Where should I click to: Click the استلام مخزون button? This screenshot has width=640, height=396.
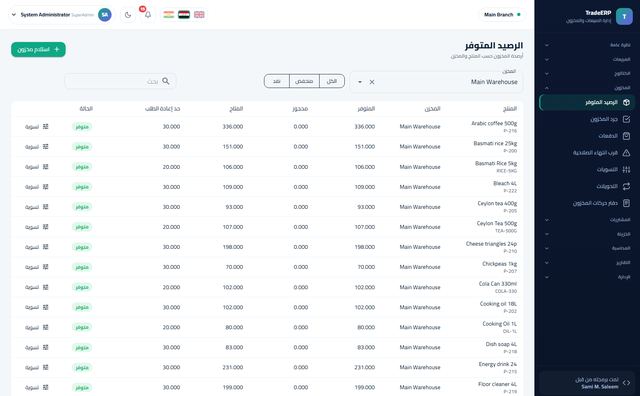38,49
